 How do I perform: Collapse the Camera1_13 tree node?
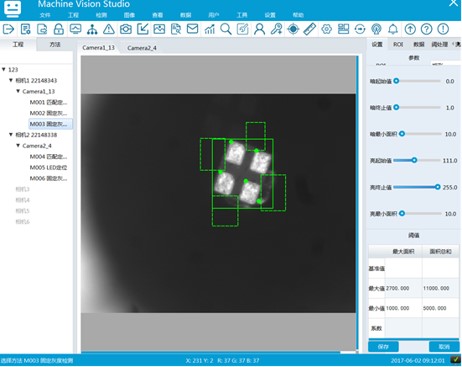pos(18,91)
